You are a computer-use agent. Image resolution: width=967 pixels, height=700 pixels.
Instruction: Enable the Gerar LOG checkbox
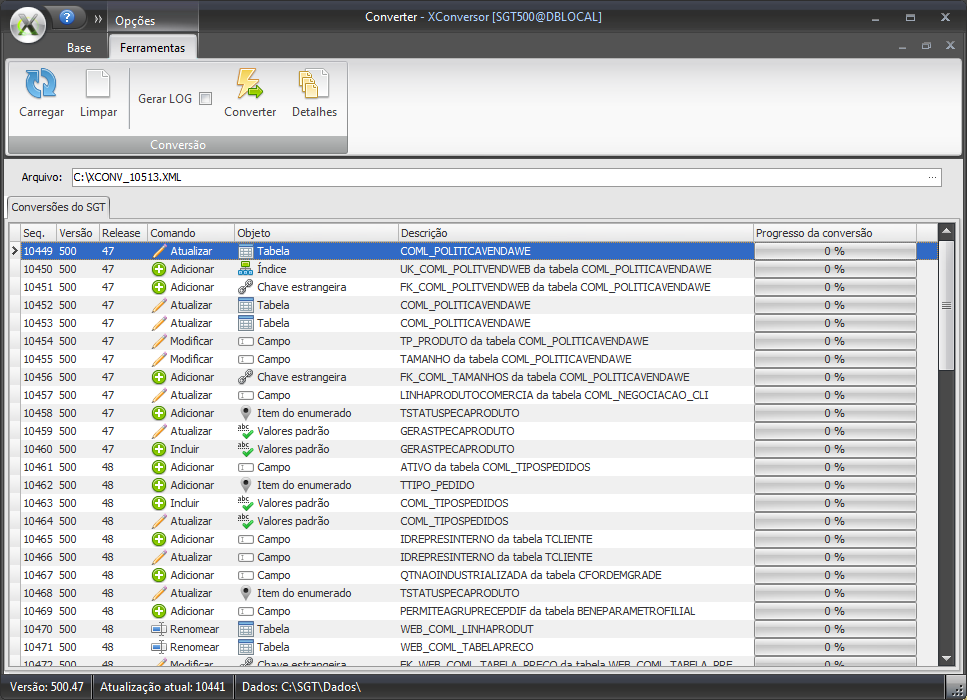pos(205,99)
